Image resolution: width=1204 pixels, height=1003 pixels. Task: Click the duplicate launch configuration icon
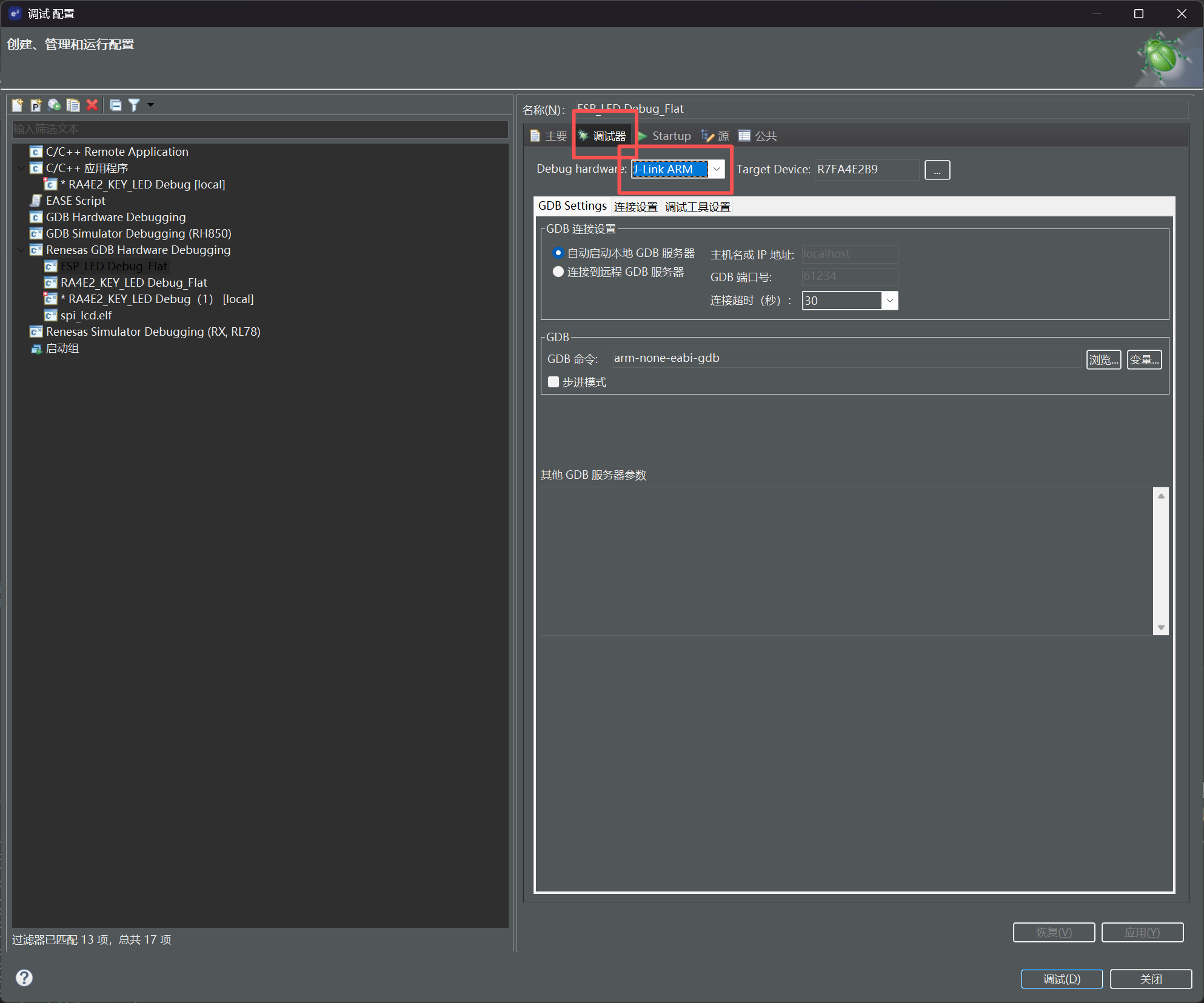(73, 105)
